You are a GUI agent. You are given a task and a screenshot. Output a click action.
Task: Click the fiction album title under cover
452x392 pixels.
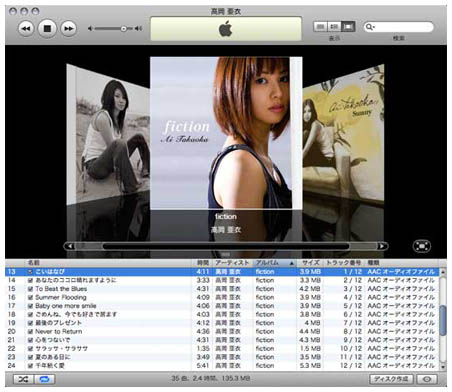click(226, 217)
